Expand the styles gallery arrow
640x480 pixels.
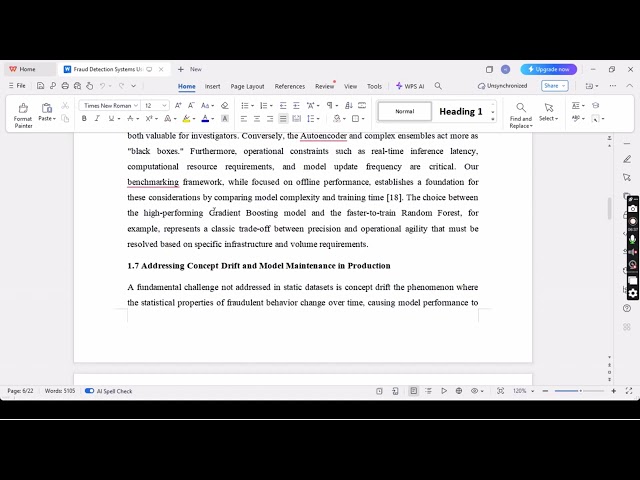(x=493, y=119)
